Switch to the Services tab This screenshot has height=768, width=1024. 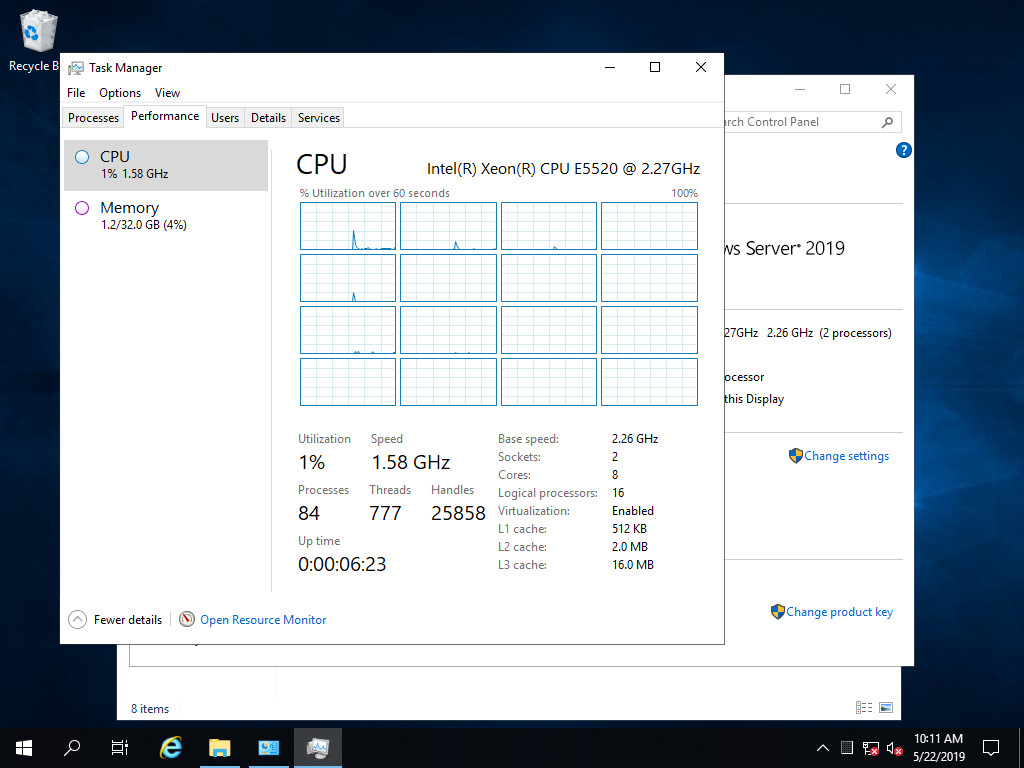(x=318, y=118)
